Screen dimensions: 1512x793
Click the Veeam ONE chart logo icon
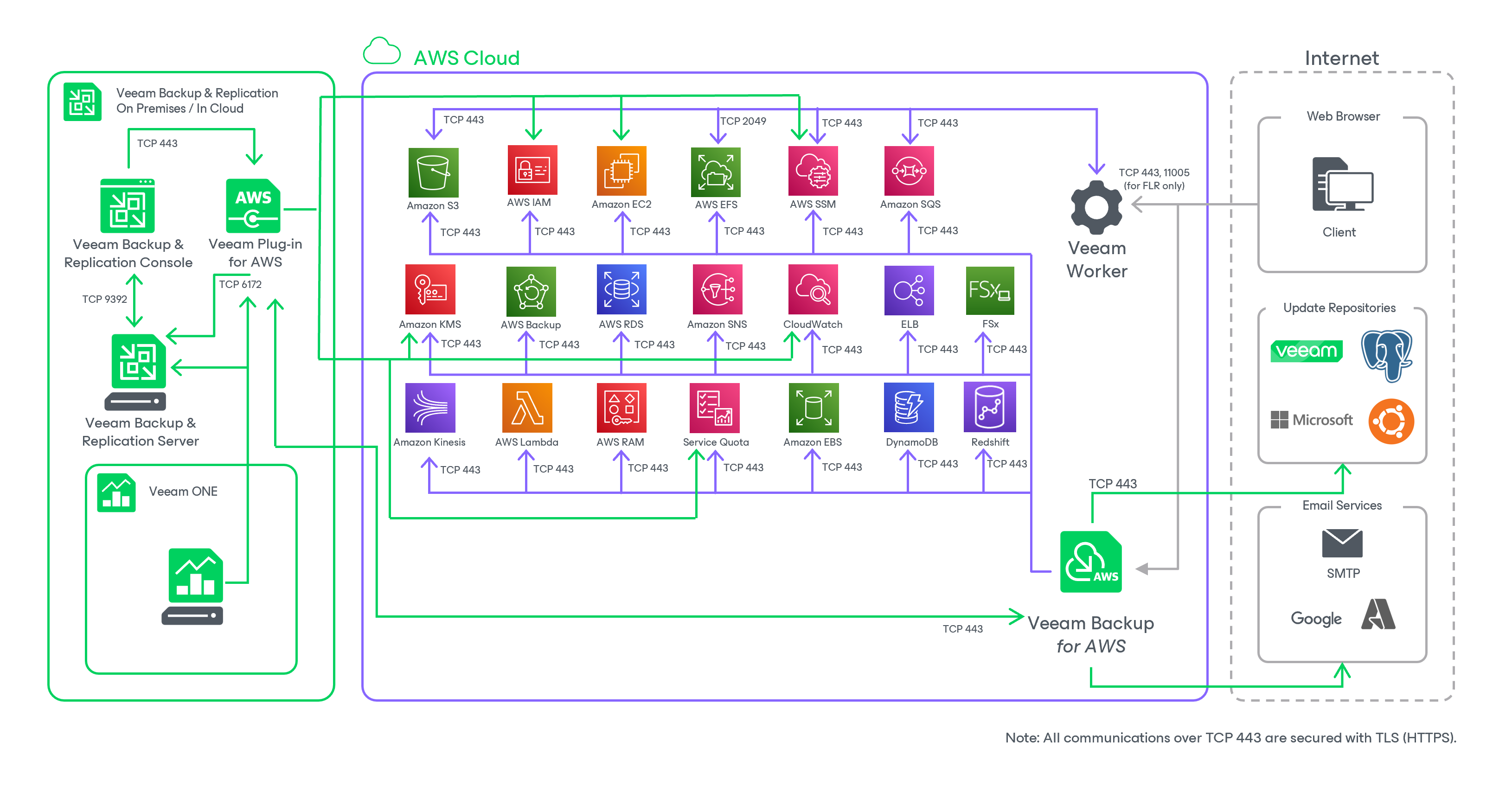[116, 493]
